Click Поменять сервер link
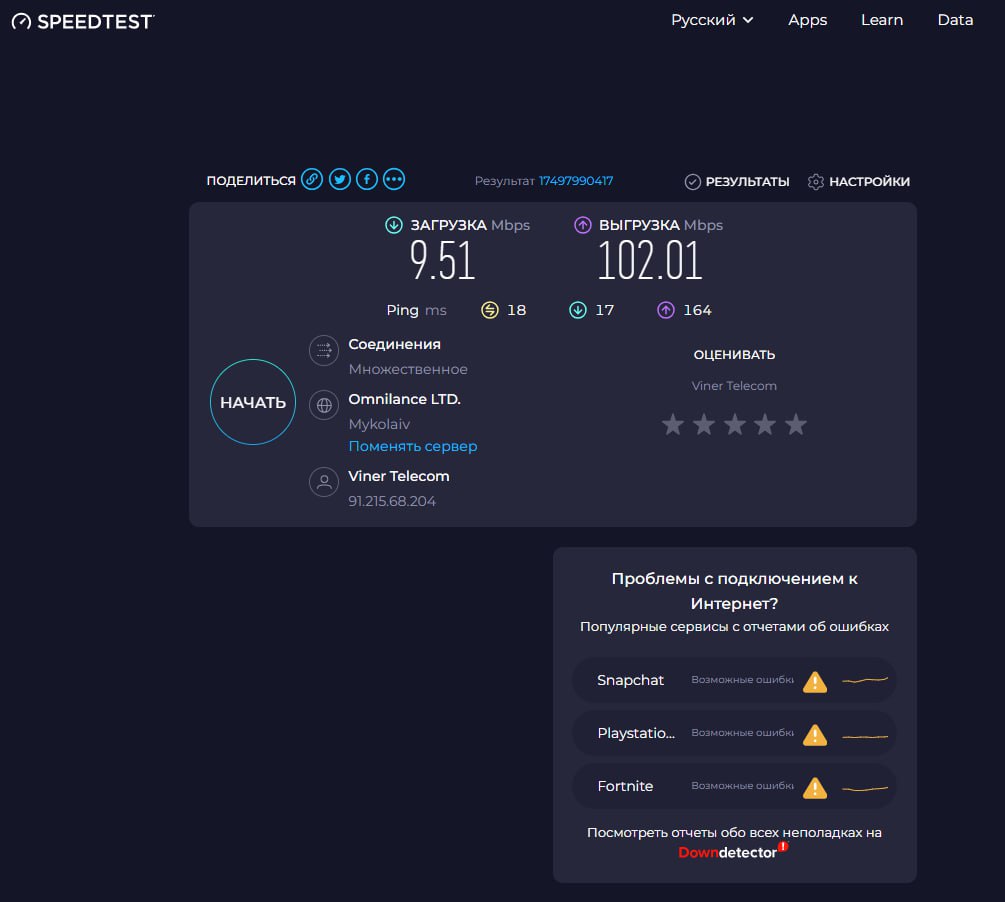 coord(413,446)
